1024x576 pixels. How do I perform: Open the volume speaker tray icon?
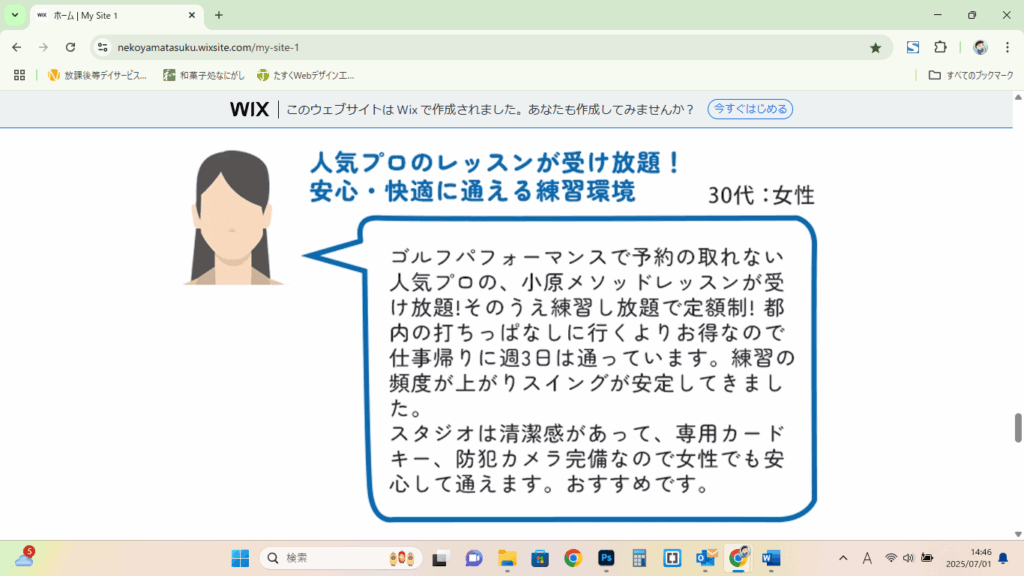pyautogui.click(x=908, y=558)
